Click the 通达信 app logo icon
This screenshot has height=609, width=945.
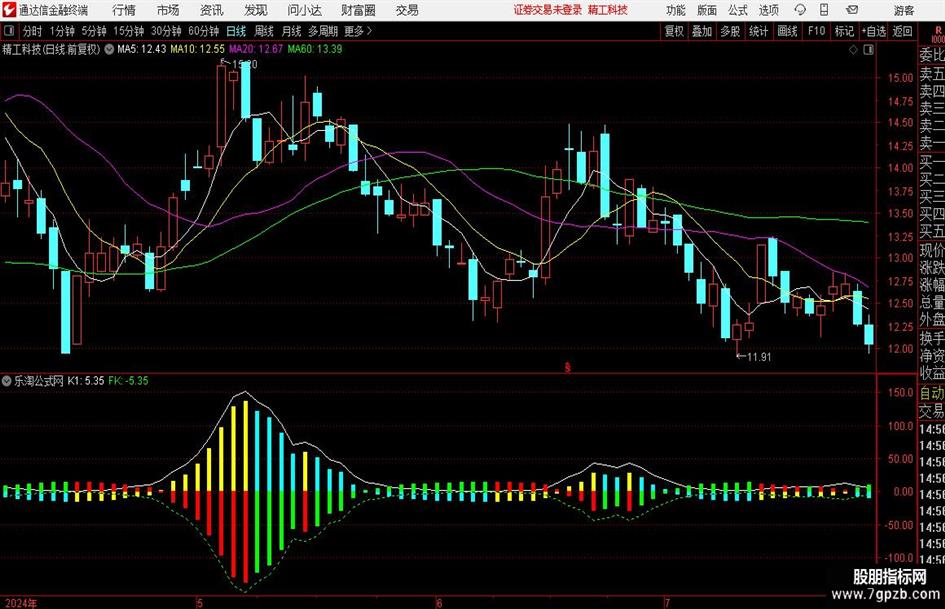tap(8, 10)
